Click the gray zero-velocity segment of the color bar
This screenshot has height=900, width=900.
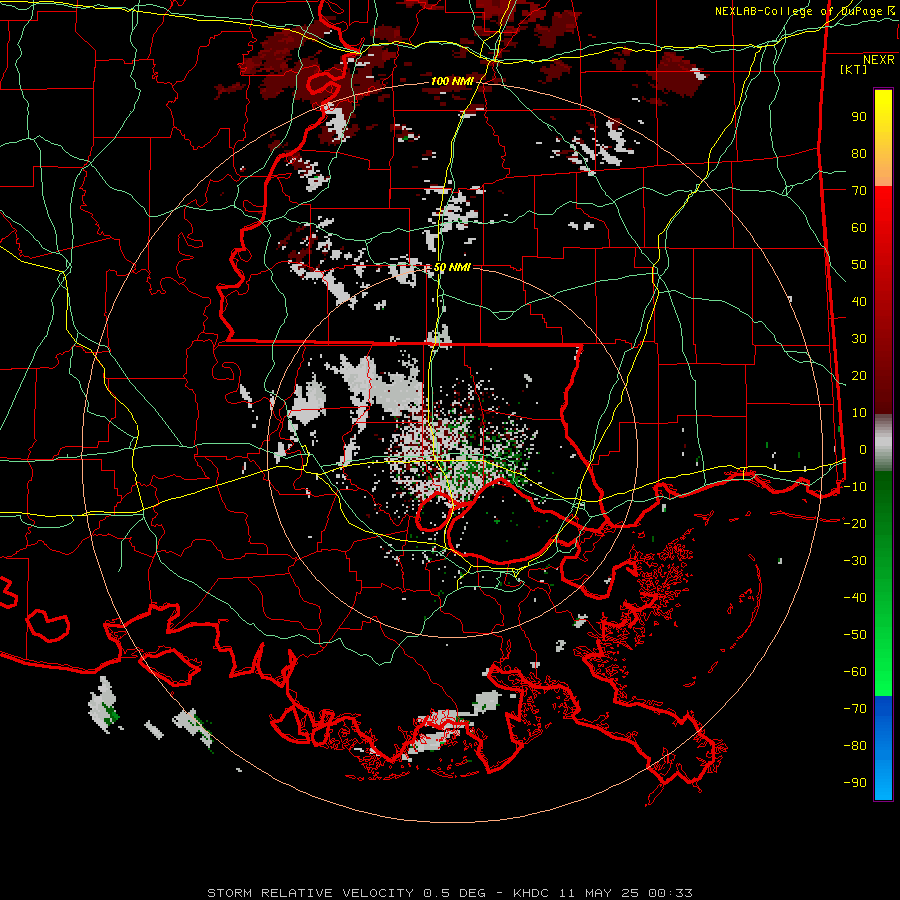click(x=883, y=443)
